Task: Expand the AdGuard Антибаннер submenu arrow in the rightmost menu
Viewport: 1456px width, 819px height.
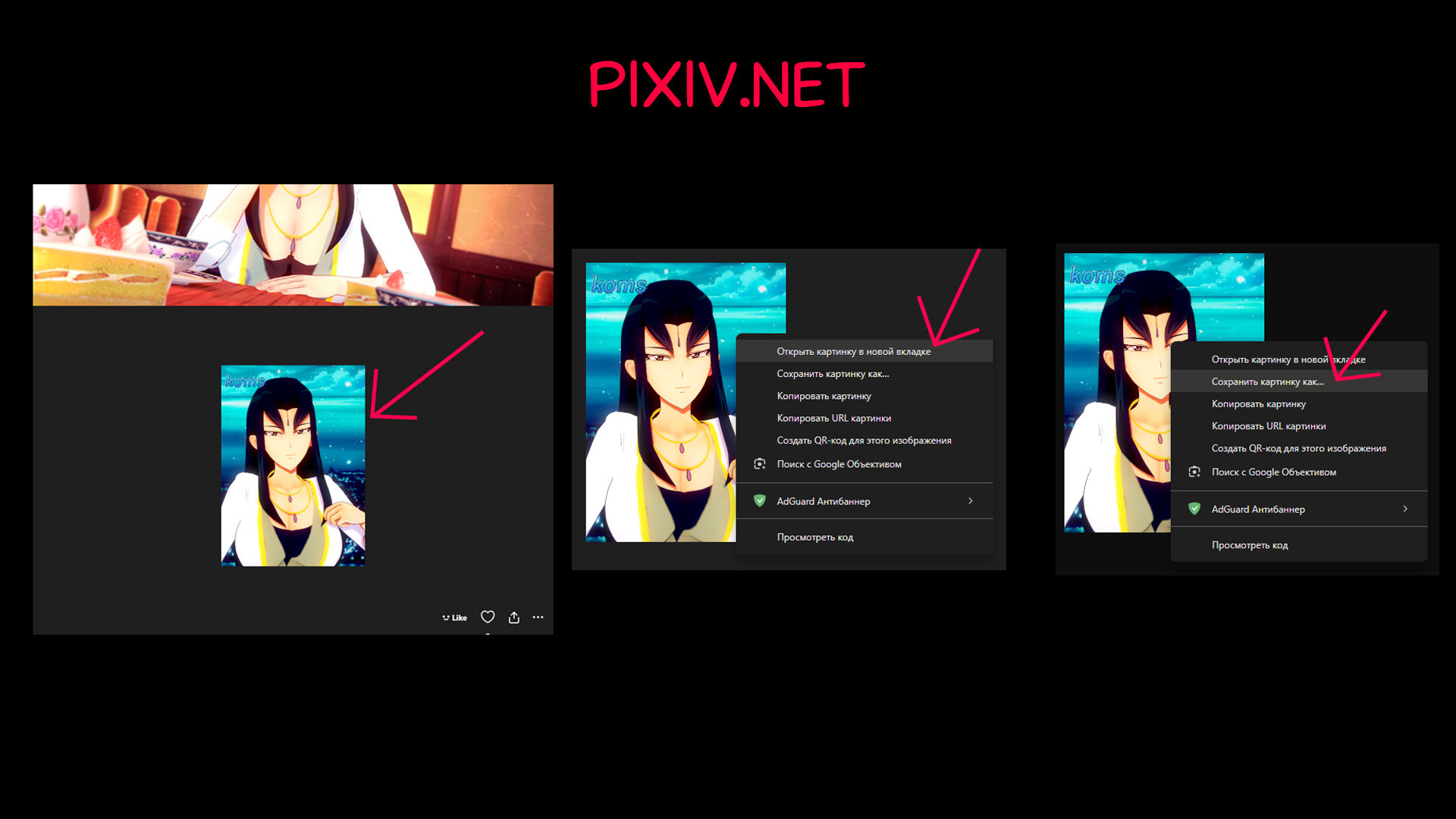Action: click(1404, 509)
